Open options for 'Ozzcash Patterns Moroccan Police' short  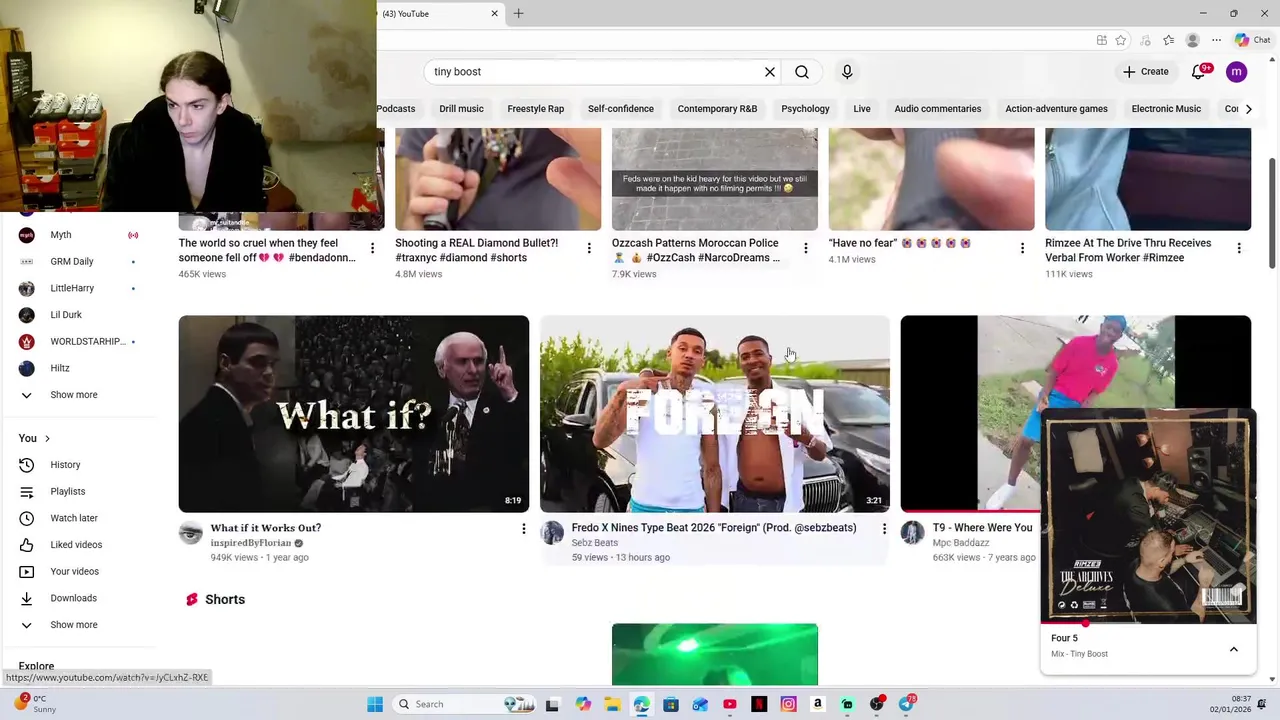tap(806, 248)
